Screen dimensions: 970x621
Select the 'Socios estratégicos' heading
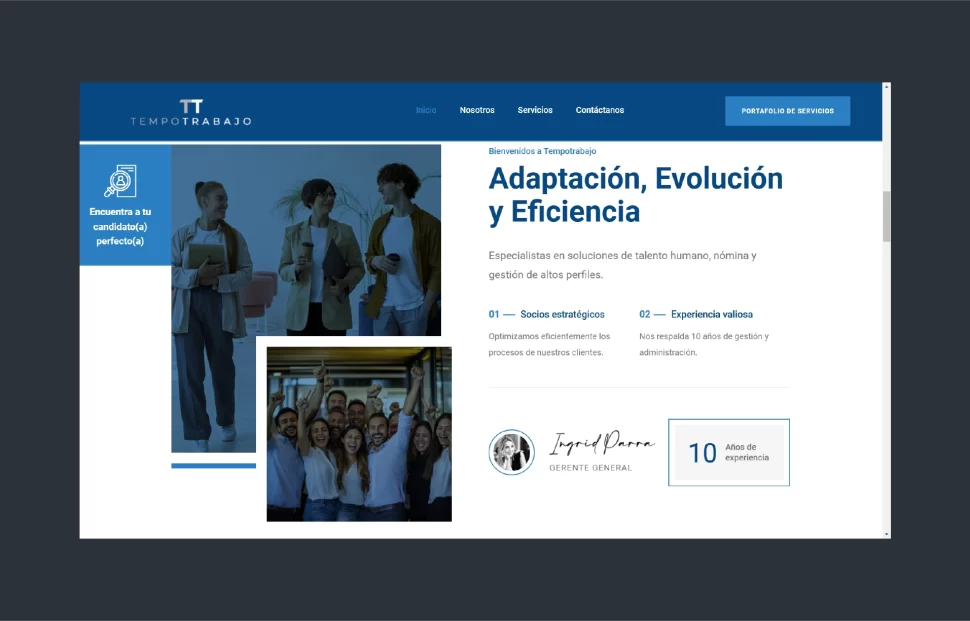(x=562, y=314)
